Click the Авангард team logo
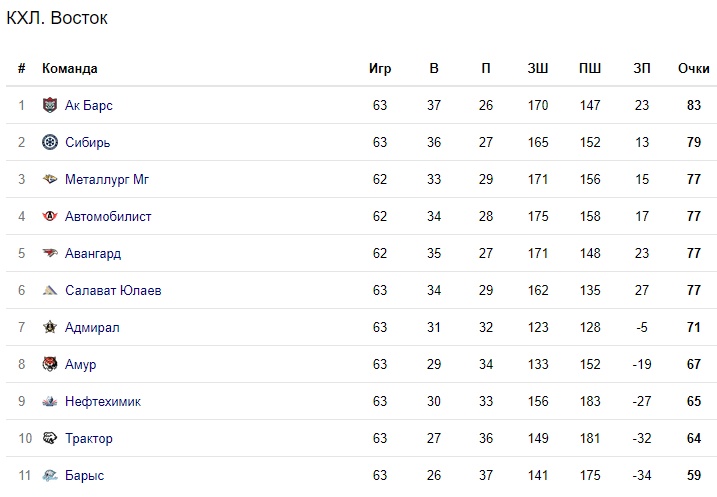The image size is (717, 497). [x=50, y=254]
